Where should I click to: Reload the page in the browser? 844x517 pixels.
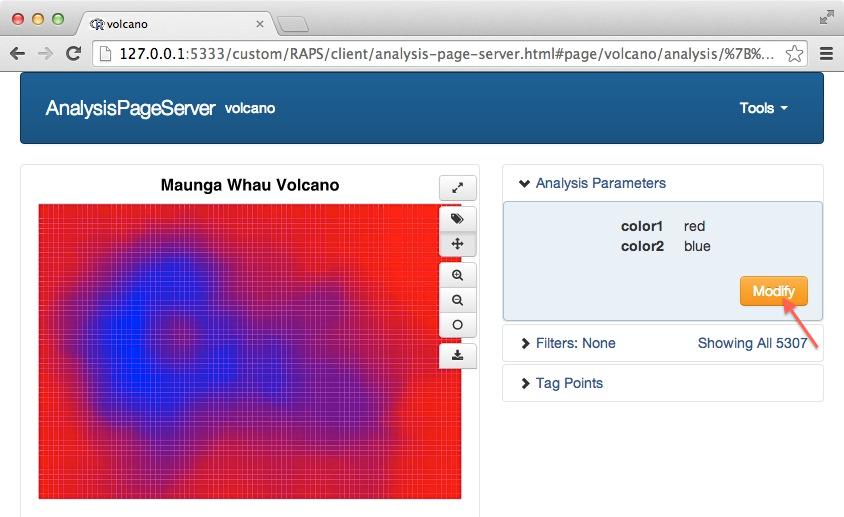(x=73, y=53)
